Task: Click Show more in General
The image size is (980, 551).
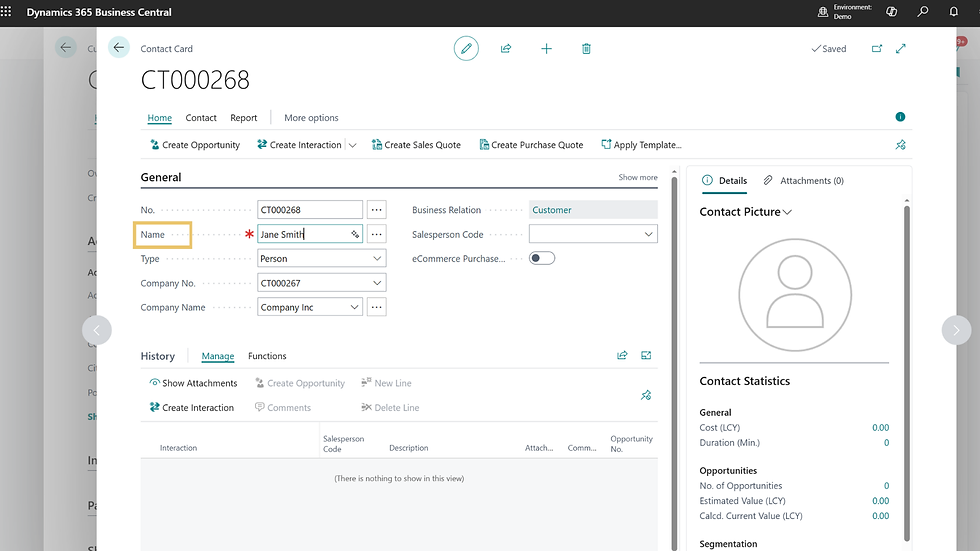Action: tap(638, 177)
